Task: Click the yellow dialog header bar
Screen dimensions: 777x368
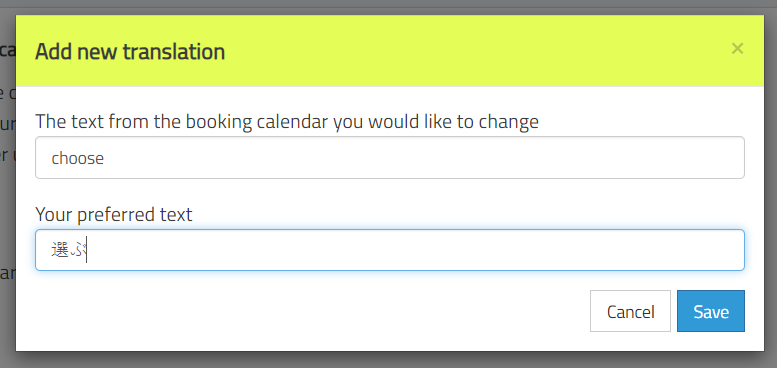Action: pos(389,51)
